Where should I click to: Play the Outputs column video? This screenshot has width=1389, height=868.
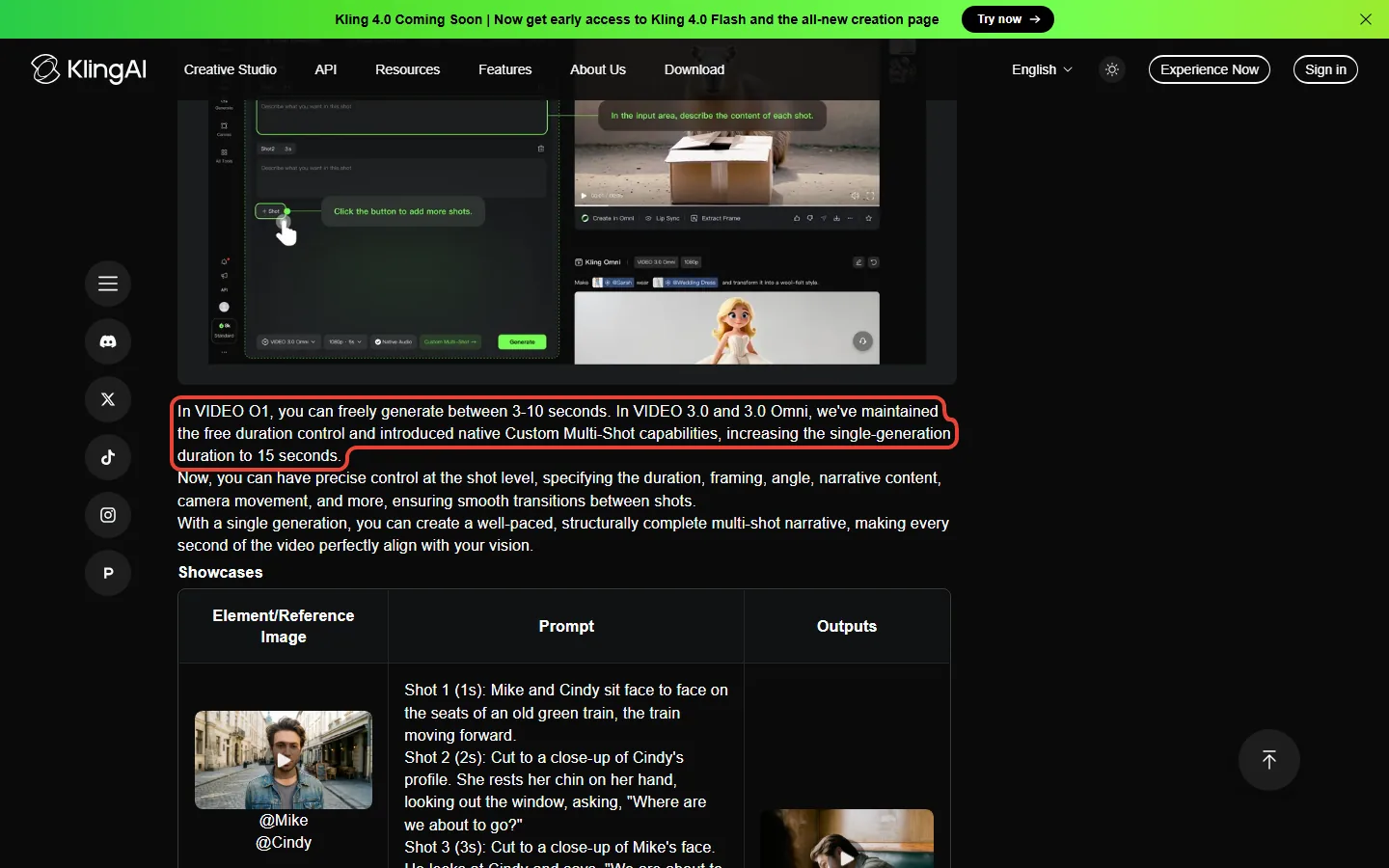847,838
